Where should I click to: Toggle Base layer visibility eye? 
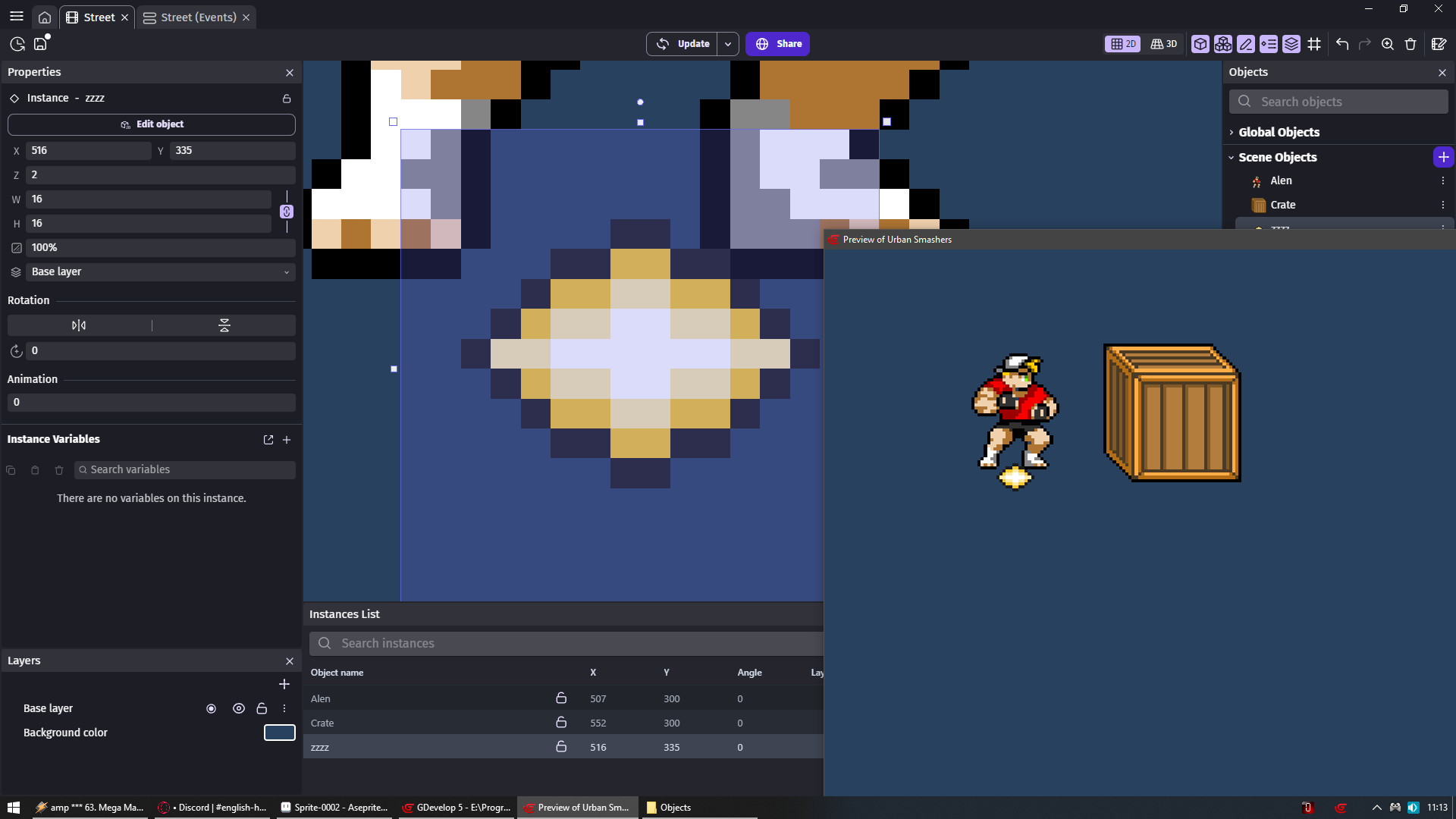pyautogui.click(x=239, y=708)
